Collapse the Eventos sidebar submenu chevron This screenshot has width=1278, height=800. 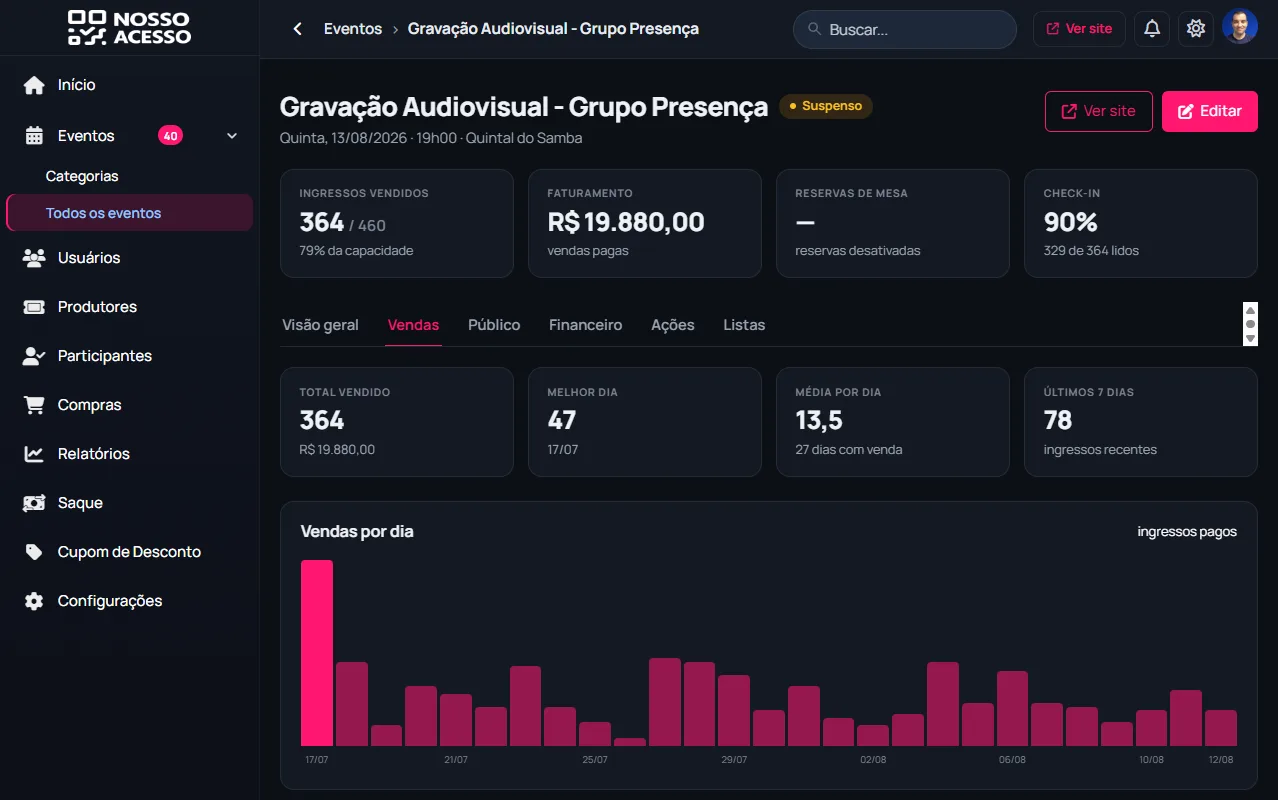pyautogui.click(x=232, y=136)
